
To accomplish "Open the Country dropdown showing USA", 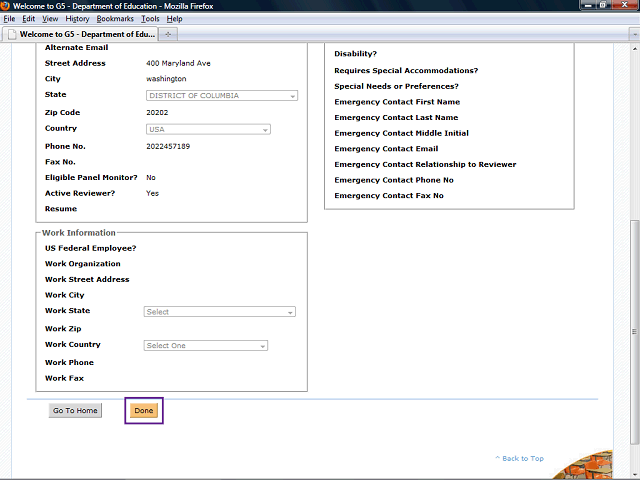I will pos(208,129).
